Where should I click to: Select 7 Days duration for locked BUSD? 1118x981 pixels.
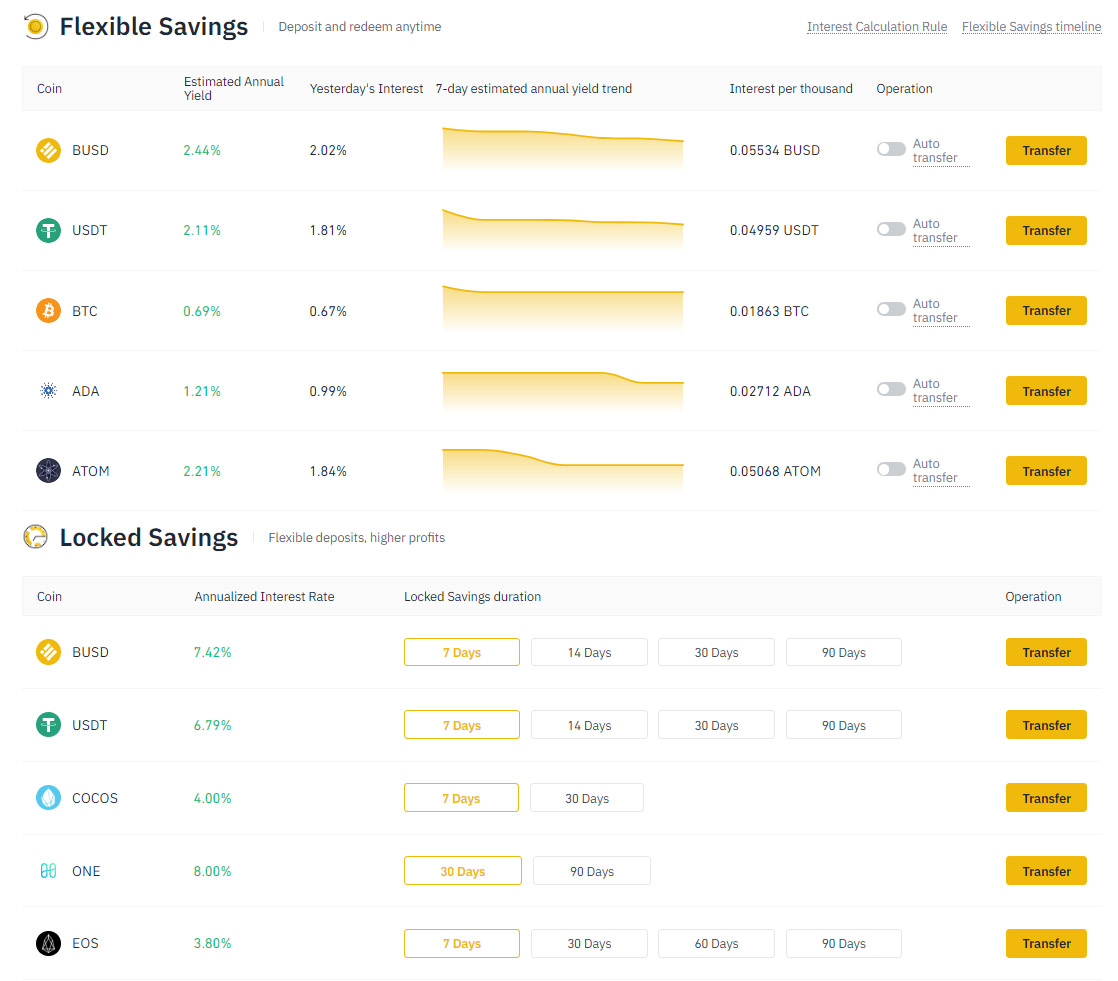(462, 652)
